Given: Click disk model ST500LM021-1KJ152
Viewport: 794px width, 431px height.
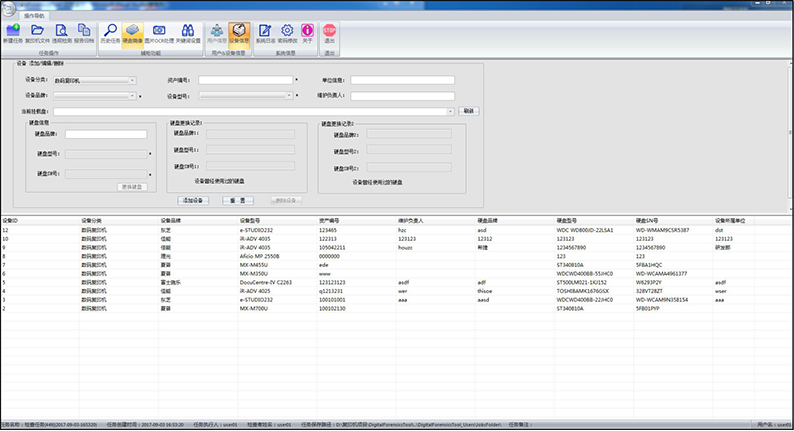Looking at the screenshot, I should pyautogui.click(x=581, y=283).
